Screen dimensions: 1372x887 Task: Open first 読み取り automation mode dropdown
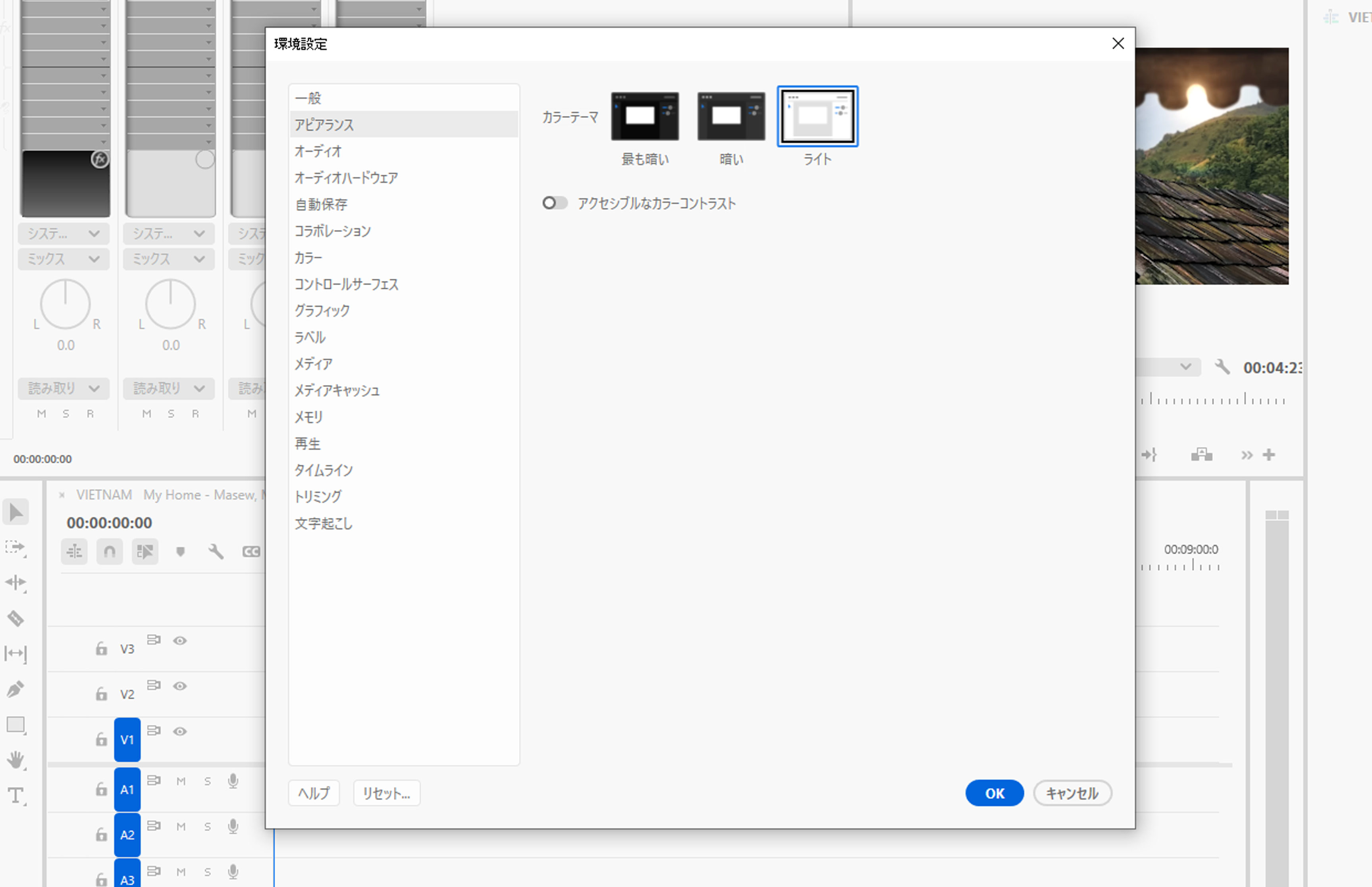[x=64, y=389]
